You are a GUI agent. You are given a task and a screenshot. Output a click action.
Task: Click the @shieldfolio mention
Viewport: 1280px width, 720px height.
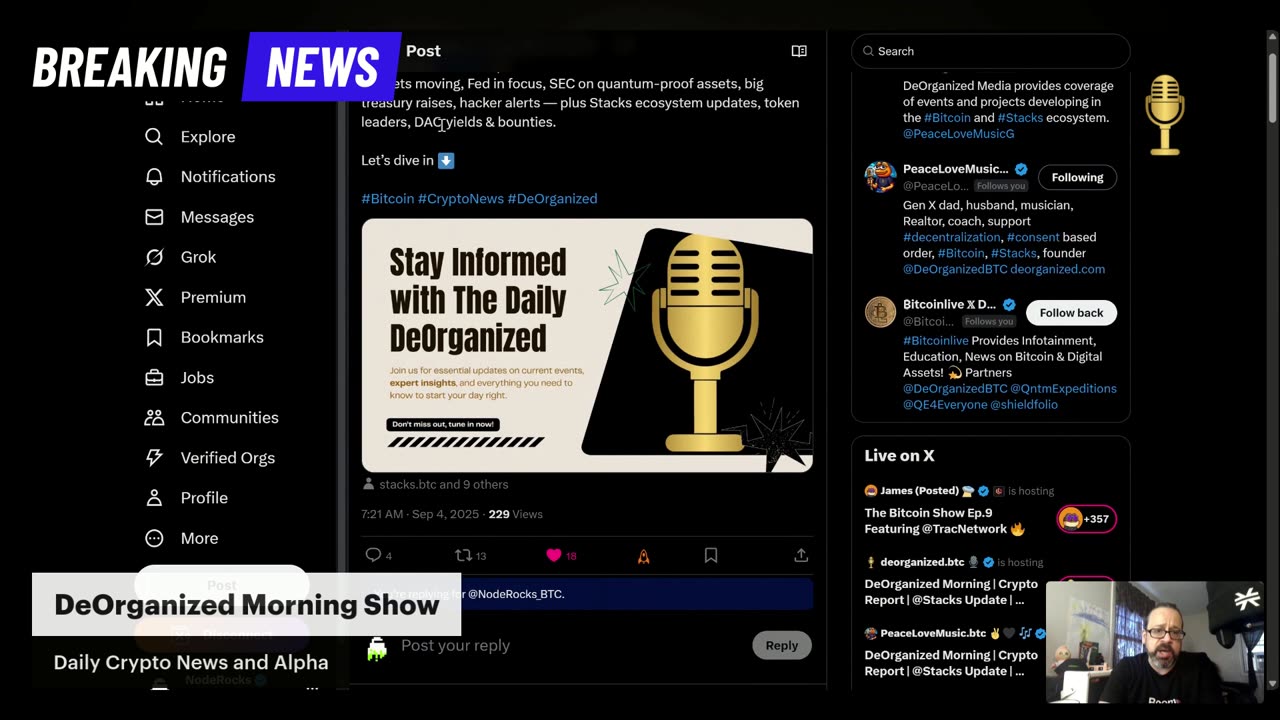[x=1023, y=404]
